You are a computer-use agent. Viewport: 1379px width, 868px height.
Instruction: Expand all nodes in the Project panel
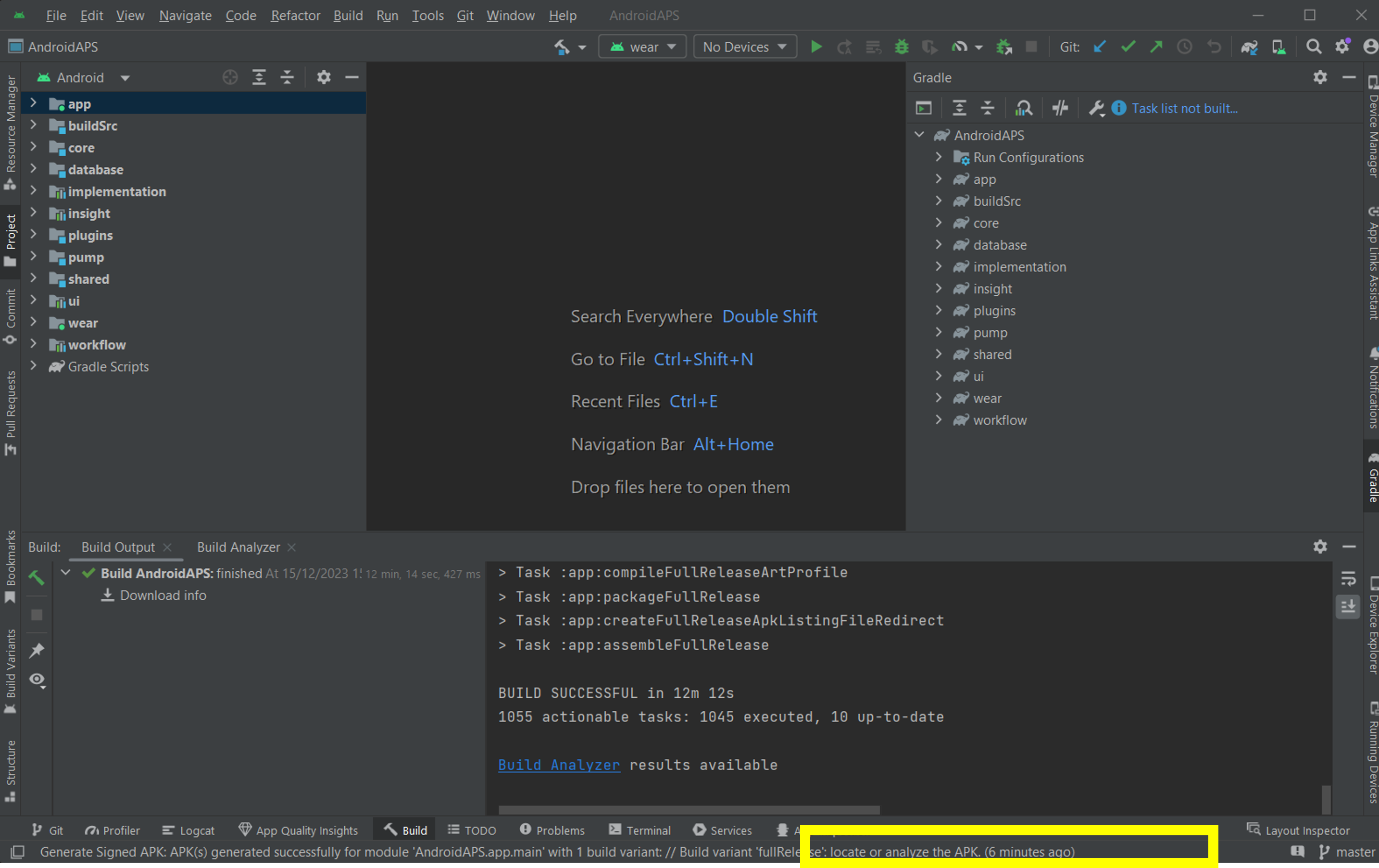pyautogui.click(x=259, y=77)
